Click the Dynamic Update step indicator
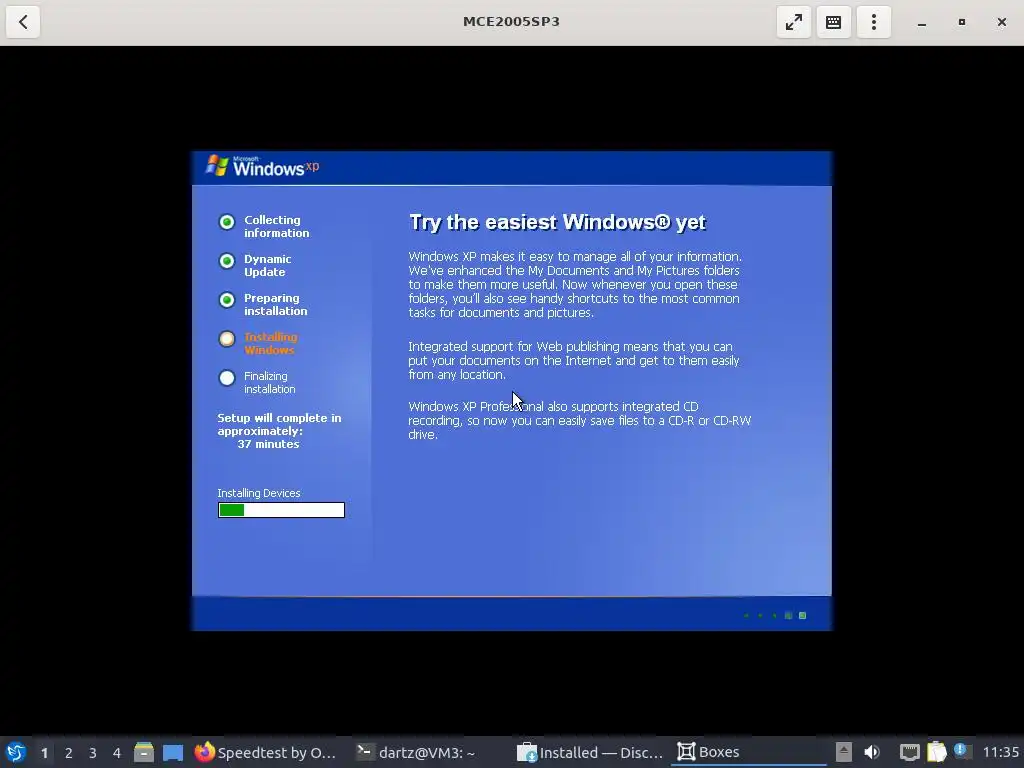Image resolution: width=1024 pixels, height=768 pixels. coord(227,261)
